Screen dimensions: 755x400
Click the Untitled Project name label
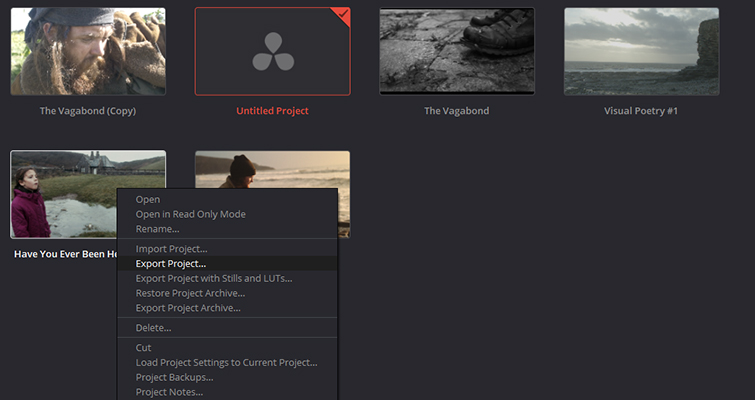coord(272,111)
